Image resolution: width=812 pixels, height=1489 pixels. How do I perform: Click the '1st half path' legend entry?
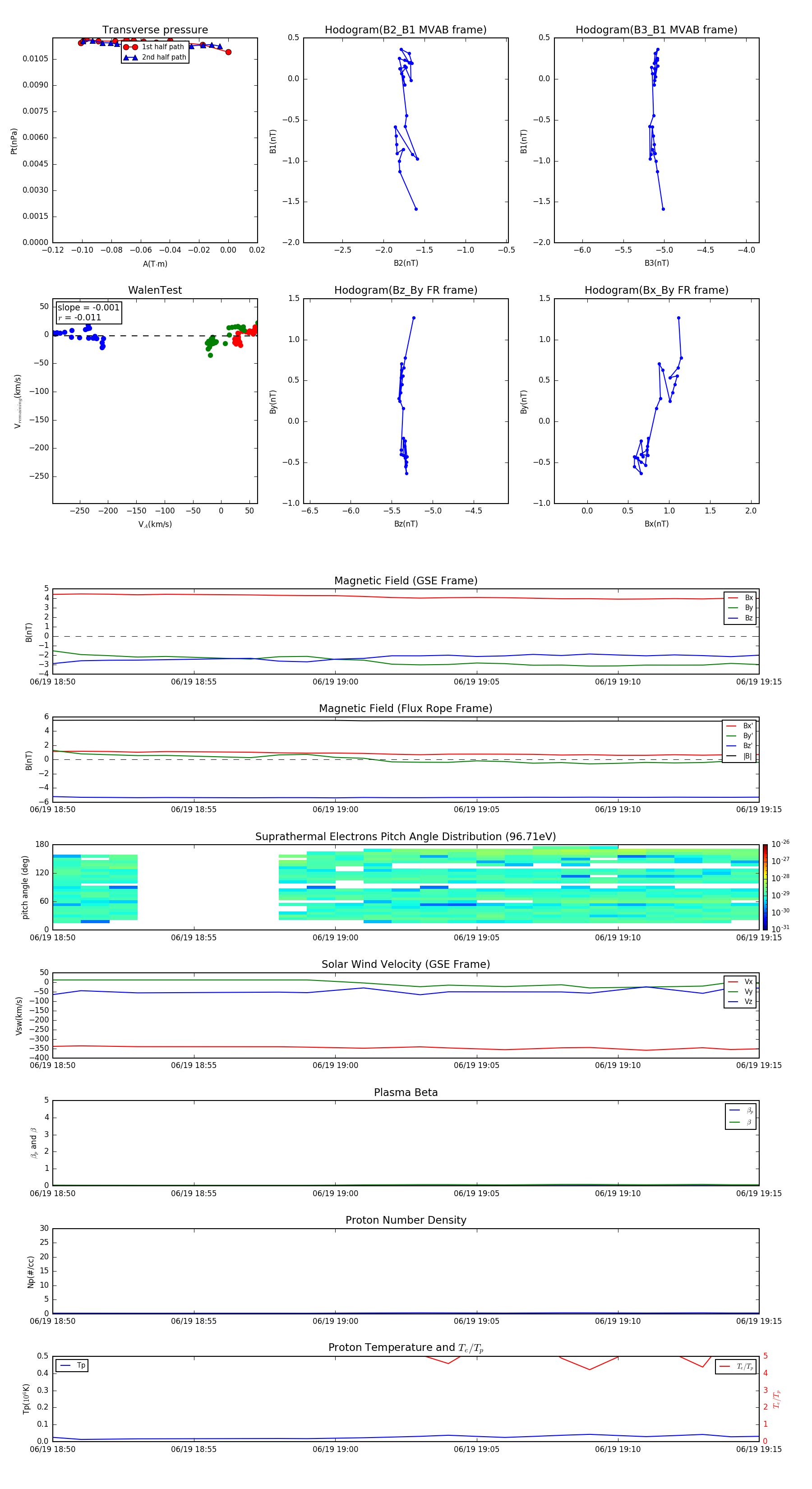pos(154,47)
